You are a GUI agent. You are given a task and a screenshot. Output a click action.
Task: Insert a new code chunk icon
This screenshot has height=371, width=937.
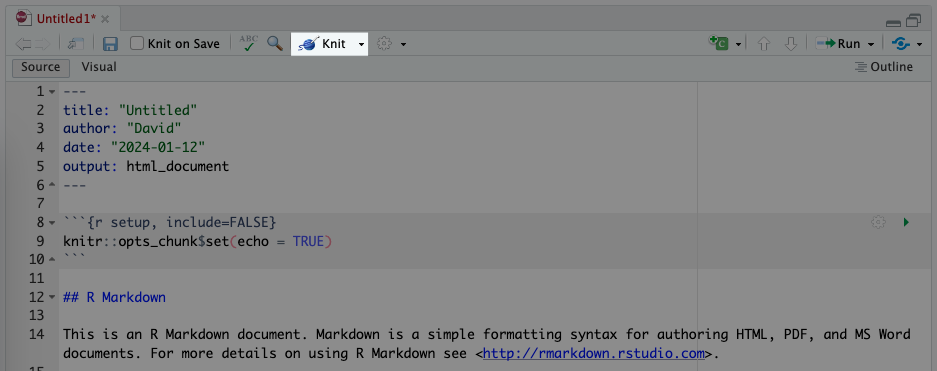pos(719,43)
